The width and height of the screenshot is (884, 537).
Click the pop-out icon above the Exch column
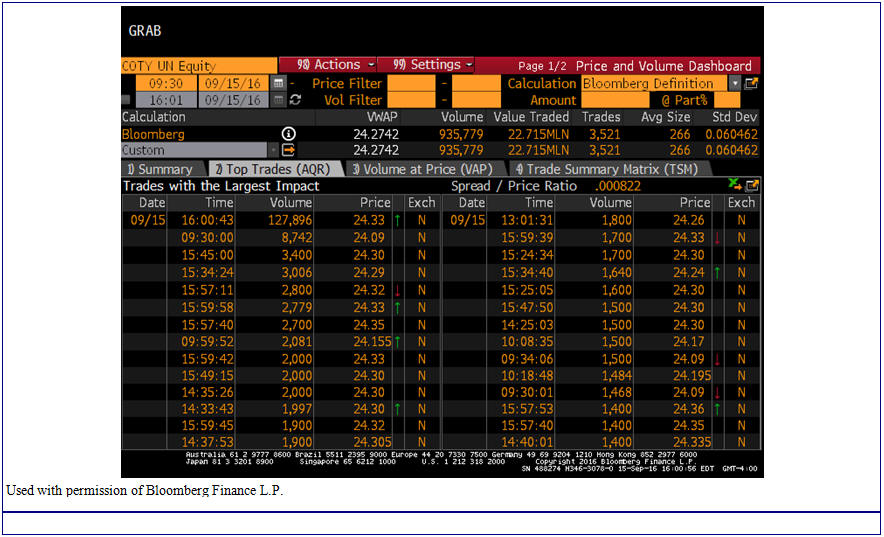pos(752,185)
